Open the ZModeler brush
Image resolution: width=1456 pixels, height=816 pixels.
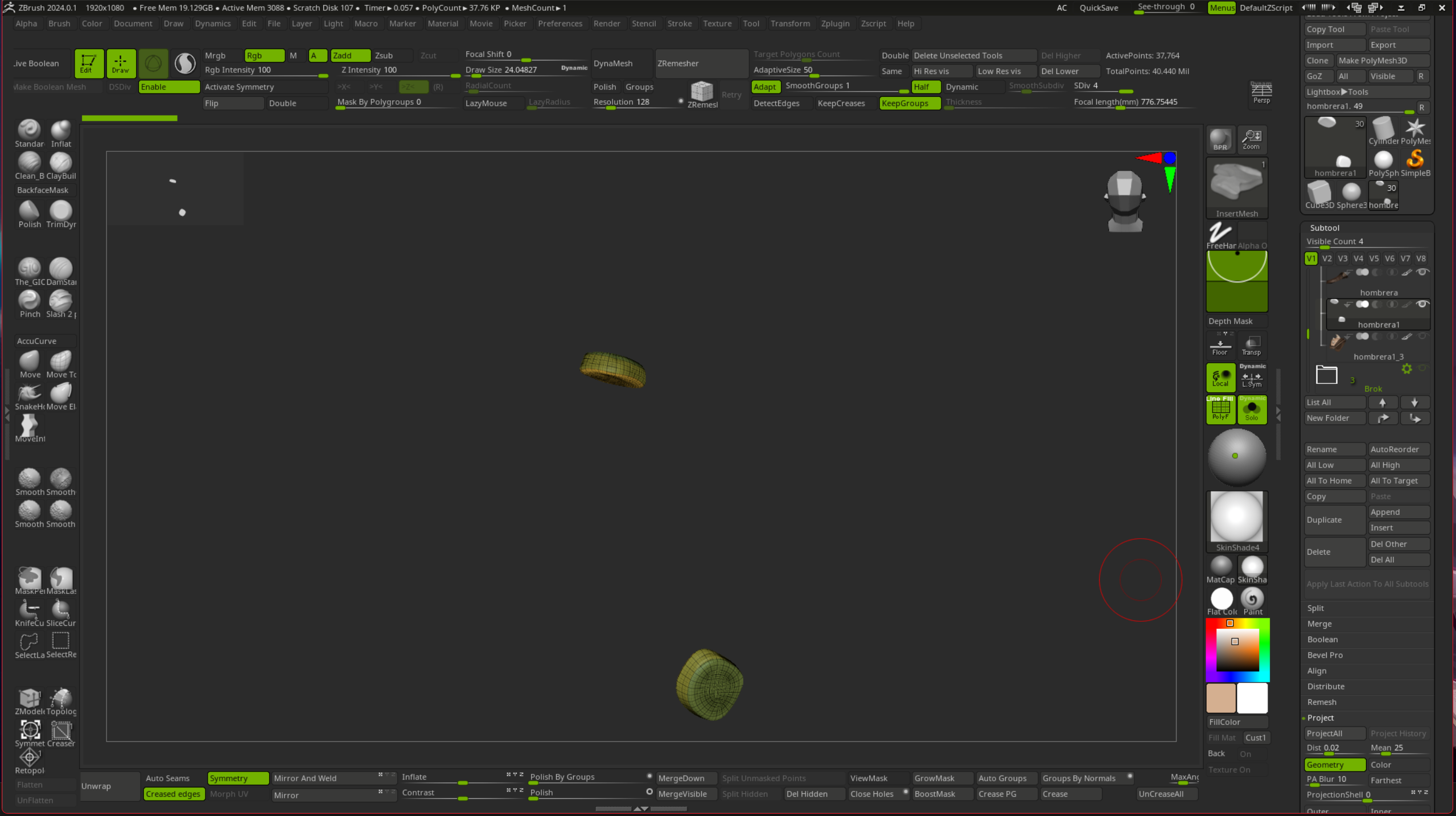(29, 699)
